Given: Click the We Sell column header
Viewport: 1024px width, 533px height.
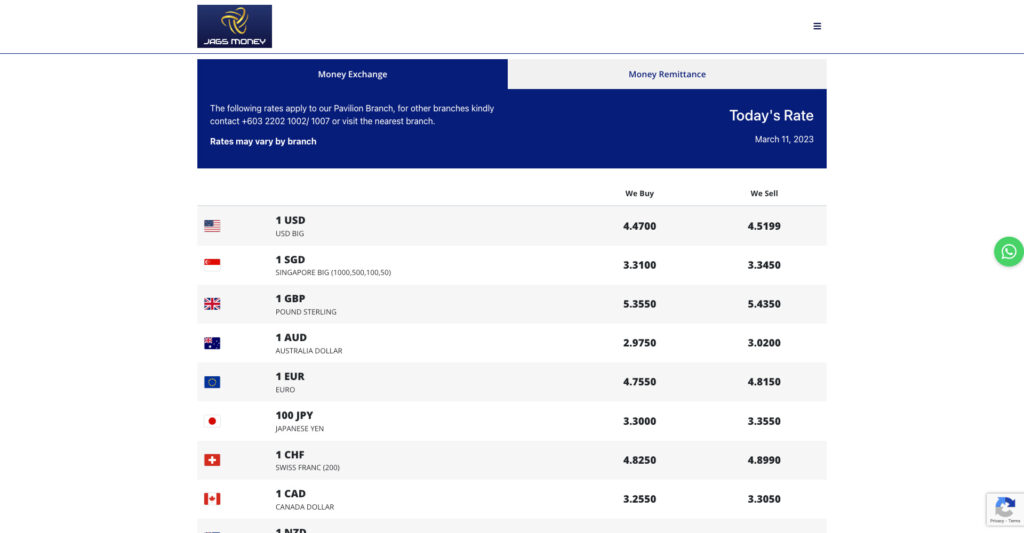Looking at the screenshot, I should (764, 193).
